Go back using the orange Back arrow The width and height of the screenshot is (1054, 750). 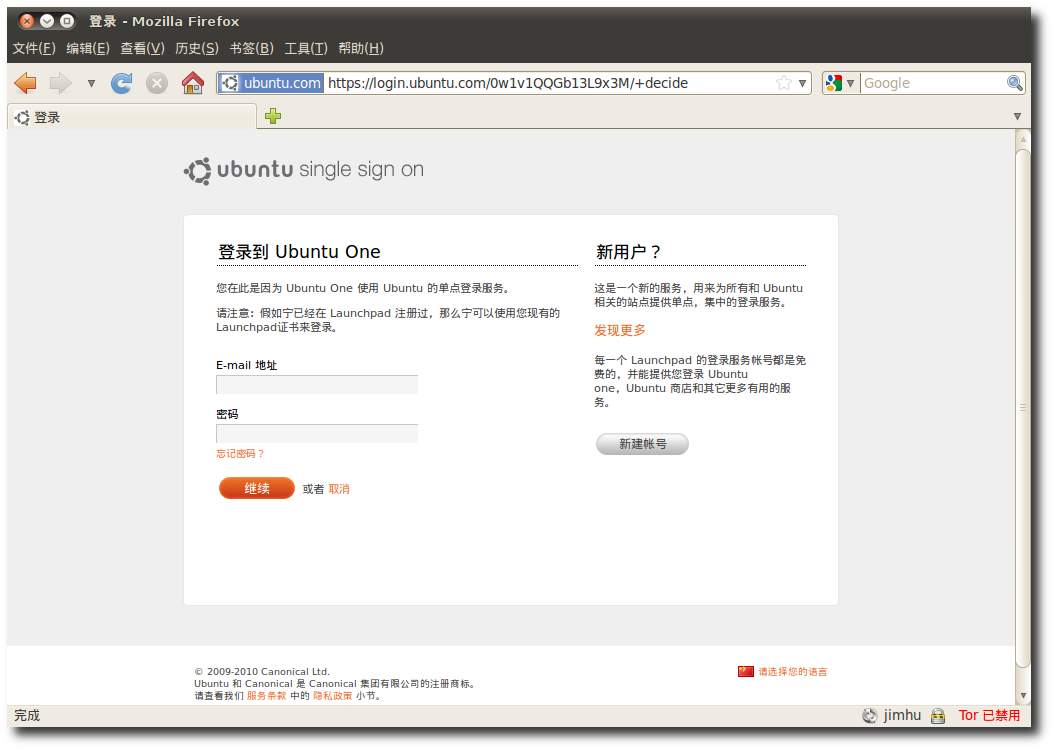(x=26, y=83)
